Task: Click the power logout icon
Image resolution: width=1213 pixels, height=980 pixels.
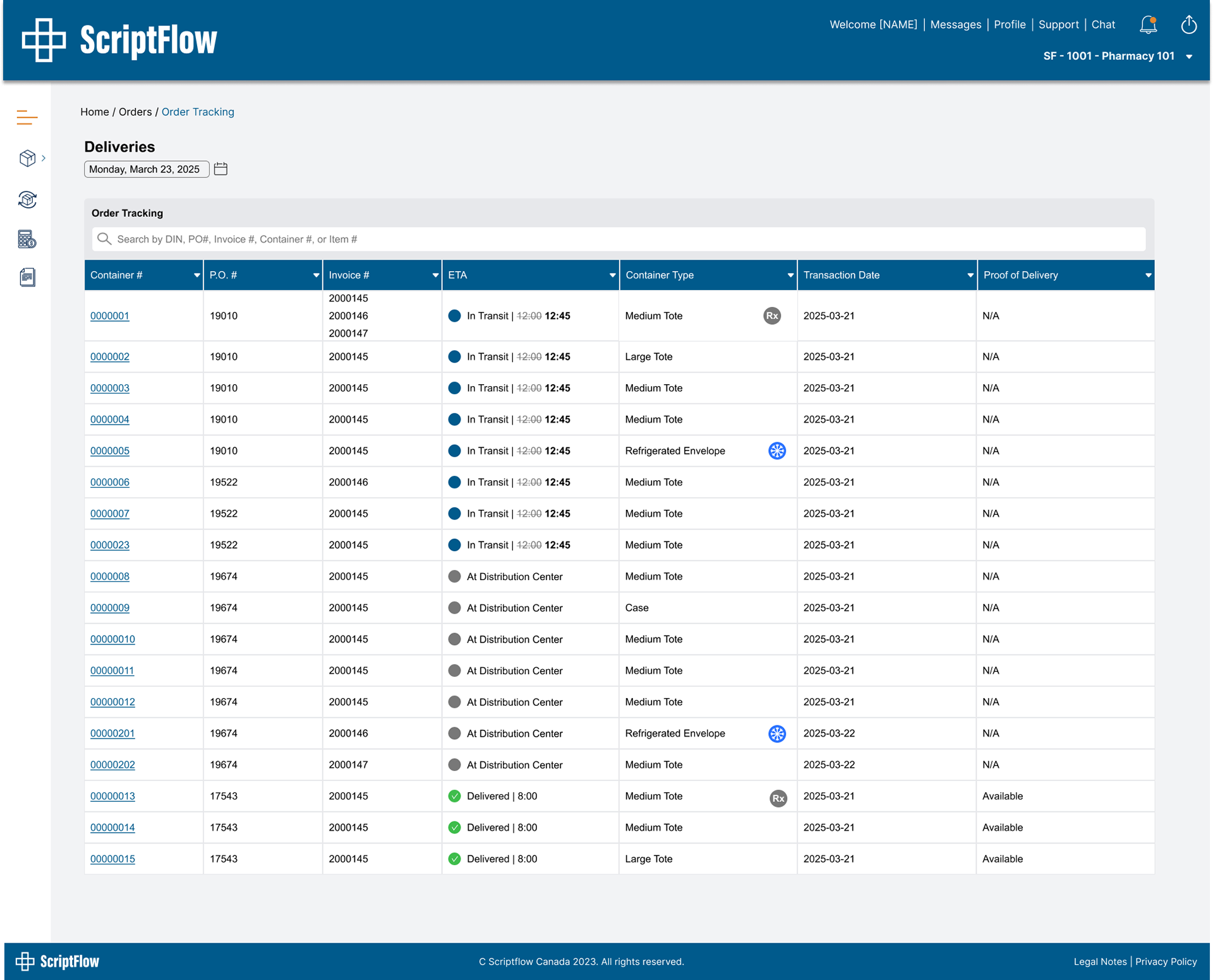Action: [x=1188, y=25]
